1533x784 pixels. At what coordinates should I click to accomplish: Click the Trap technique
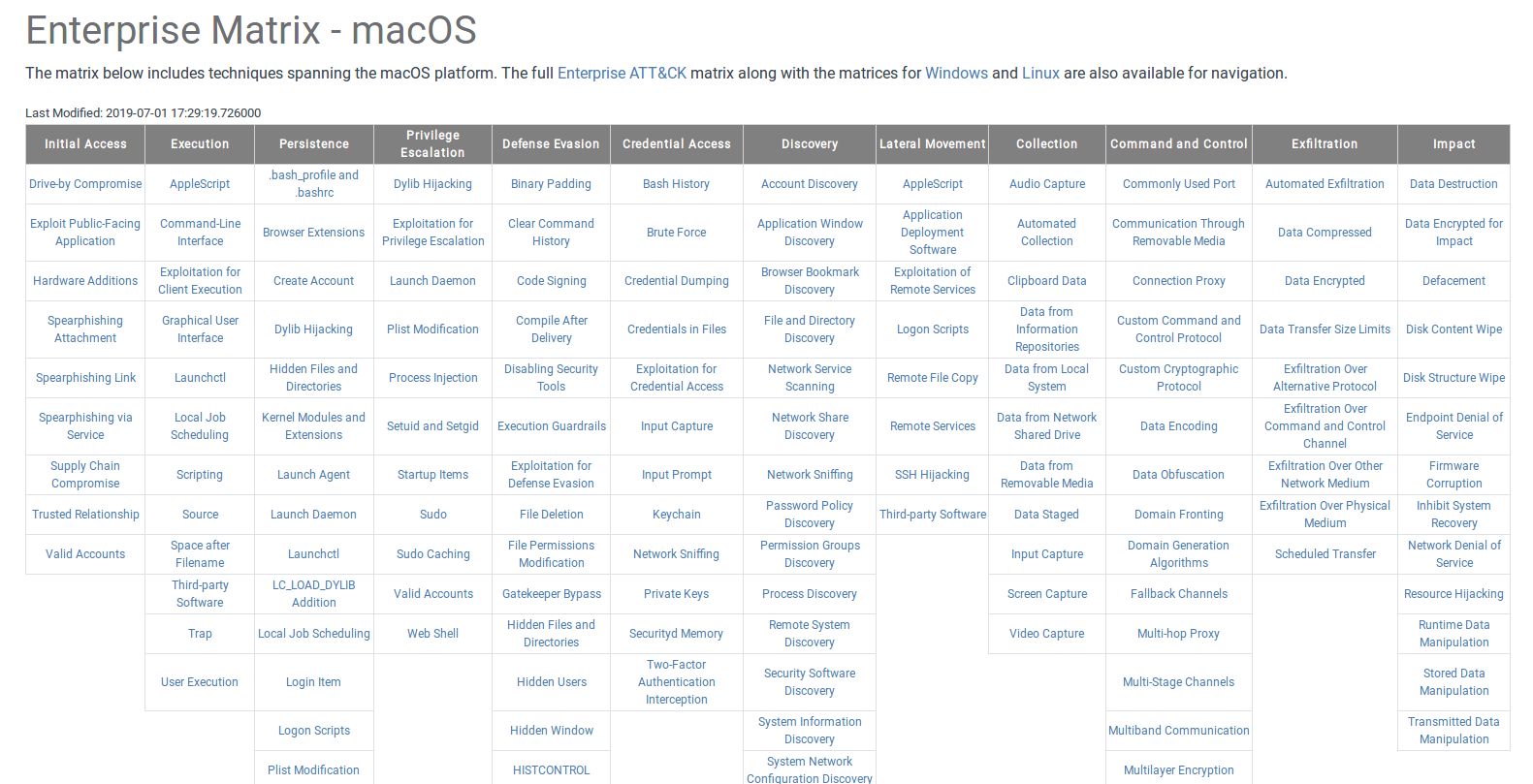pos(200,633)
